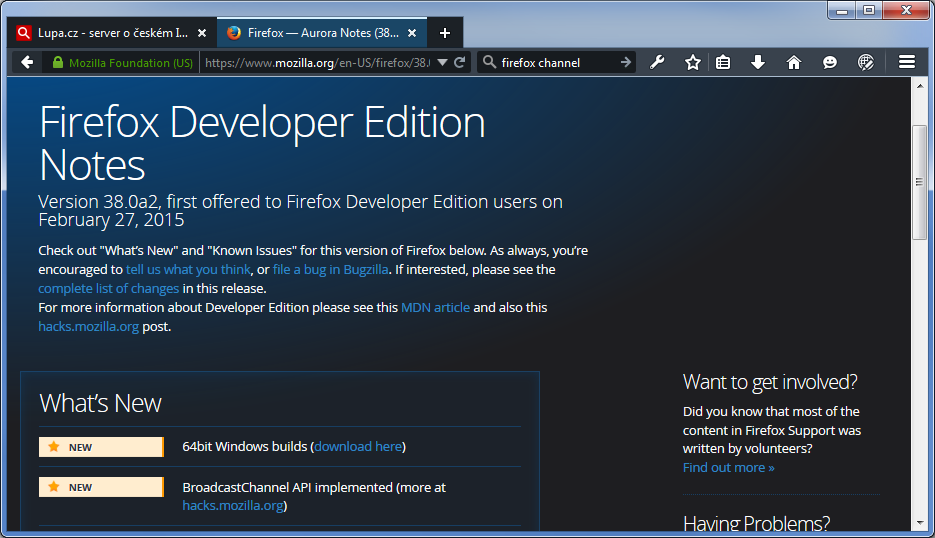Open a new tab with plus button
The height and width of the screenshot is (538, 935).
pyautogui.click(x=445, y=33)
